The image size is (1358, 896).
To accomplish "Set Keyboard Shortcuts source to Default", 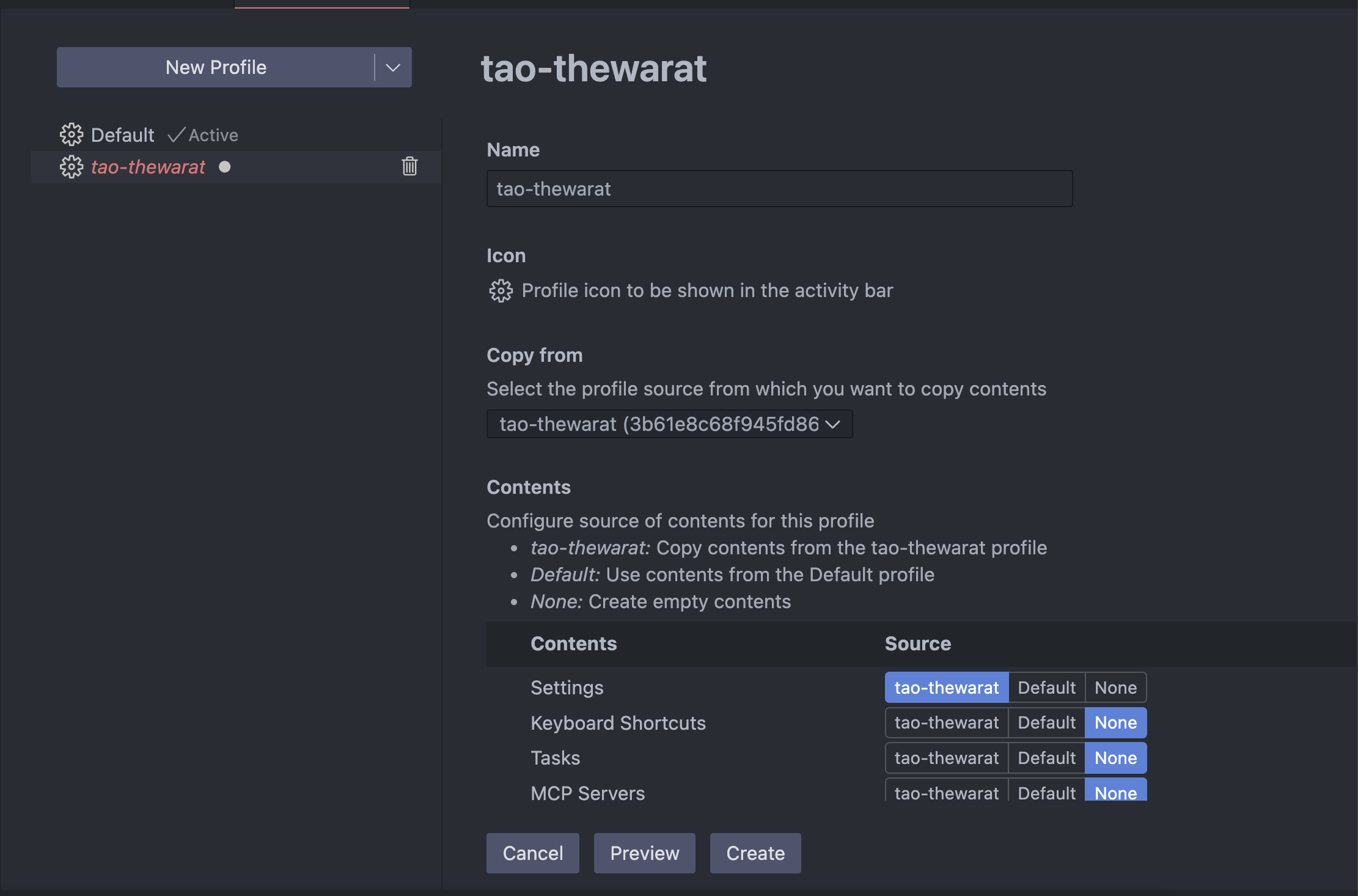I will tap(1046, 723).
